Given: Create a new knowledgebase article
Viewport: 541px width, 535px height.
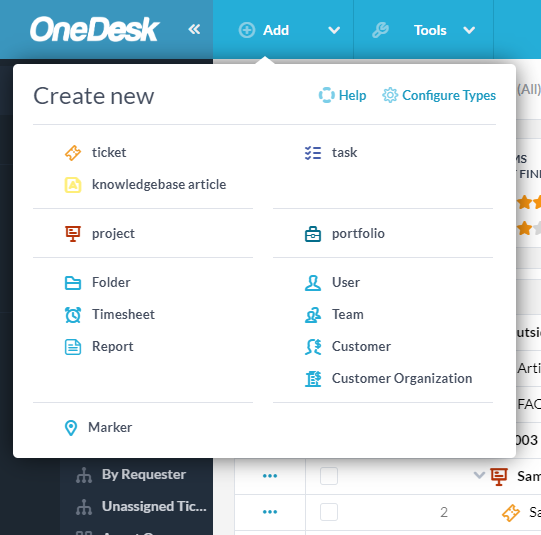Looking at the screenshot, I should pos(159,185).
